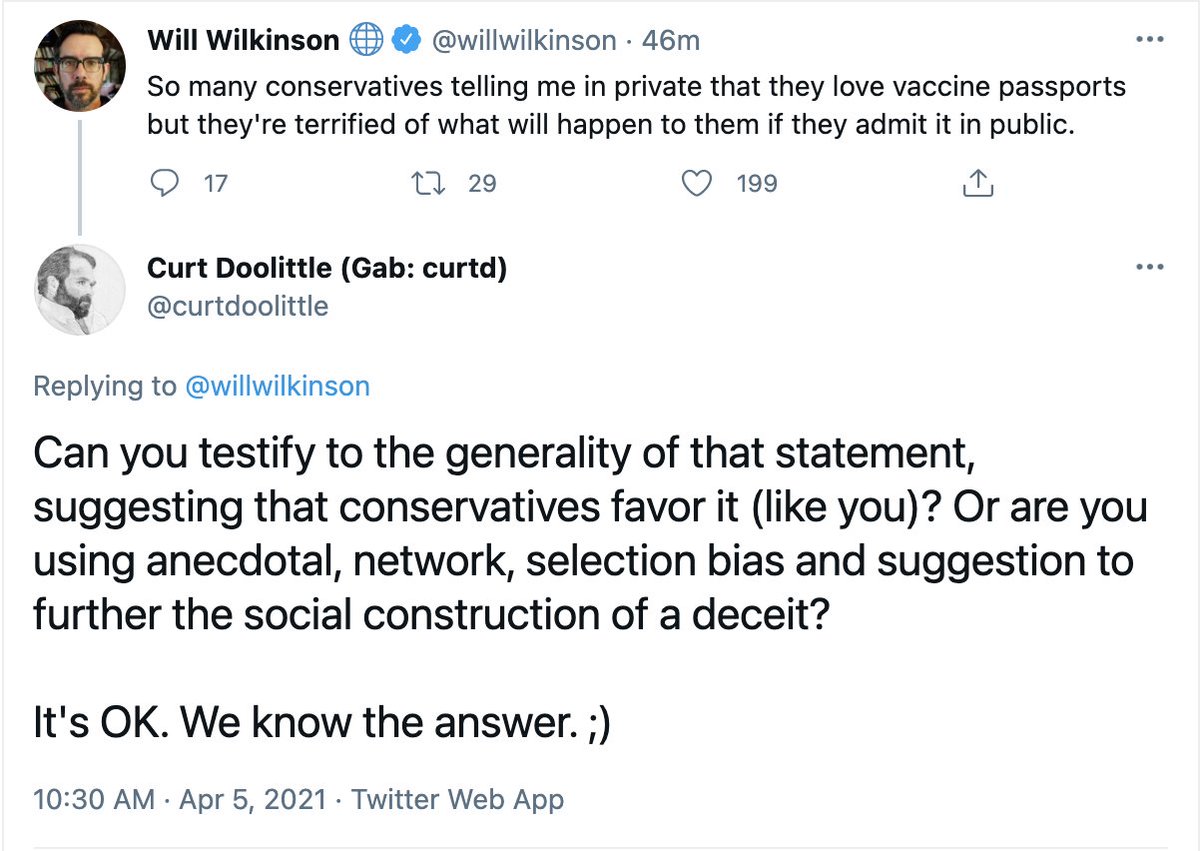The width and height of the screenshot is (1200, 851).
Task: Like Will Wilkinson's tweet via heart icon
Action: (698, 183)
